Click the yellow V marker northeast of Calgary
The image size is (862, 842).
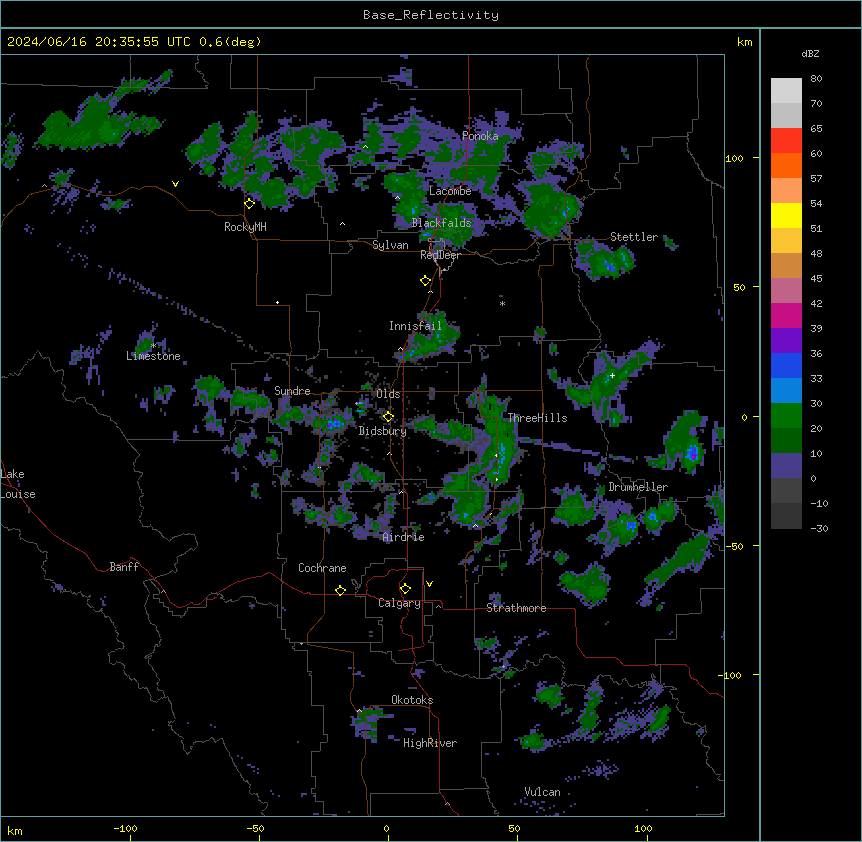[x=429, y=584]
